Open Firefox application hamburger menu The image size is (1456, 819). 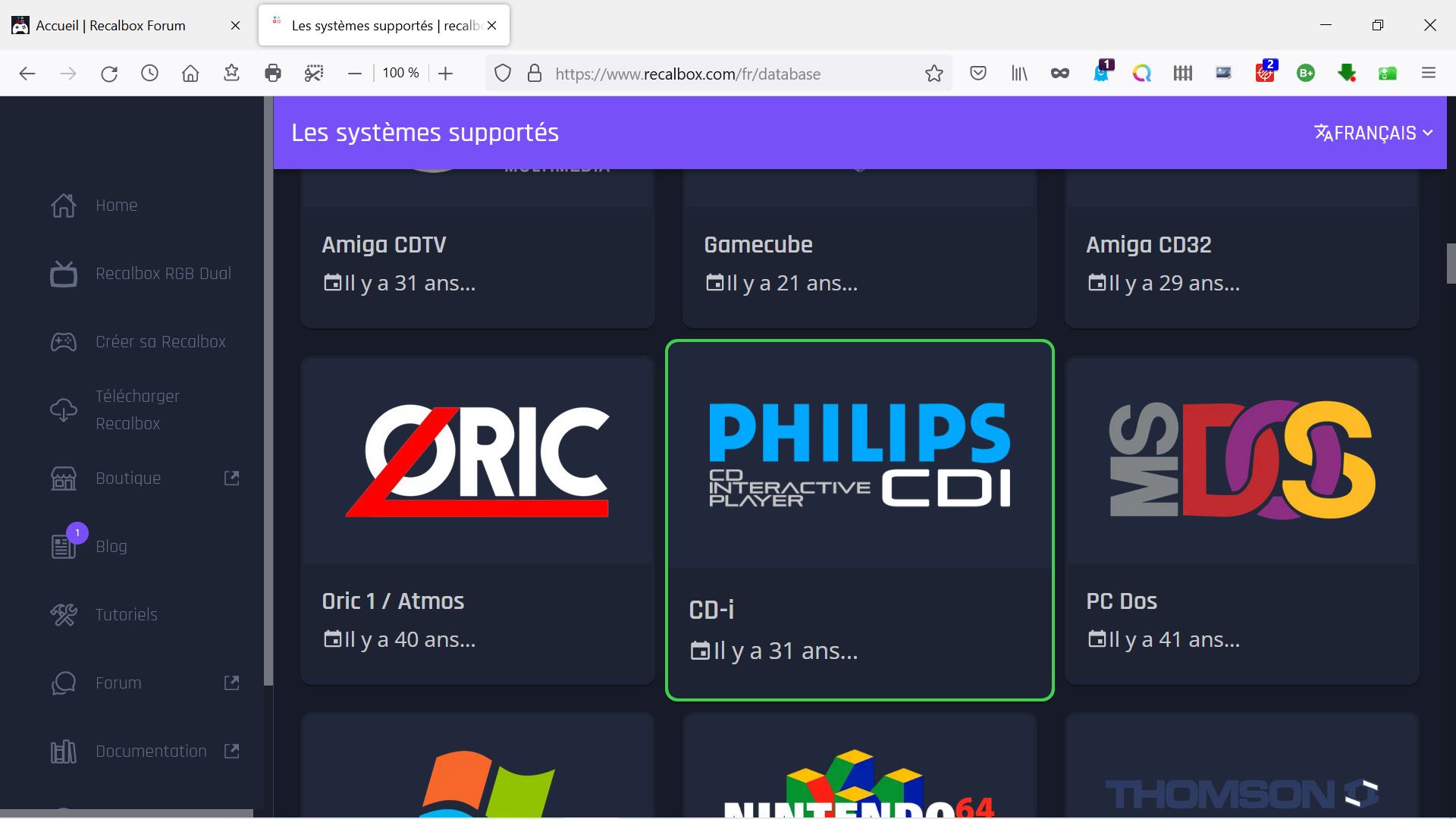pos(1429,74)
